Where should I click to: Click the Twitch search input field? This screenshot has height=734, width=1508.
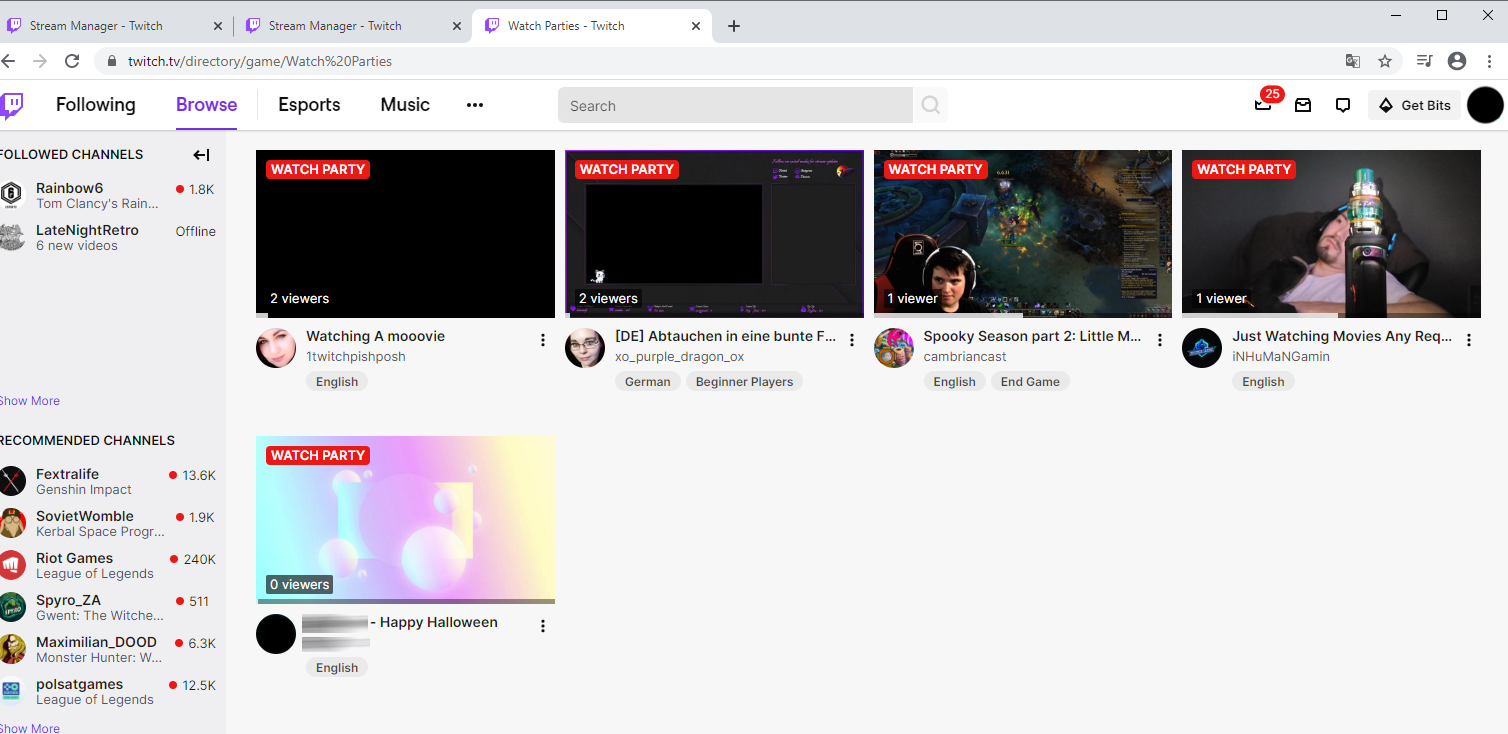(735, 105)
